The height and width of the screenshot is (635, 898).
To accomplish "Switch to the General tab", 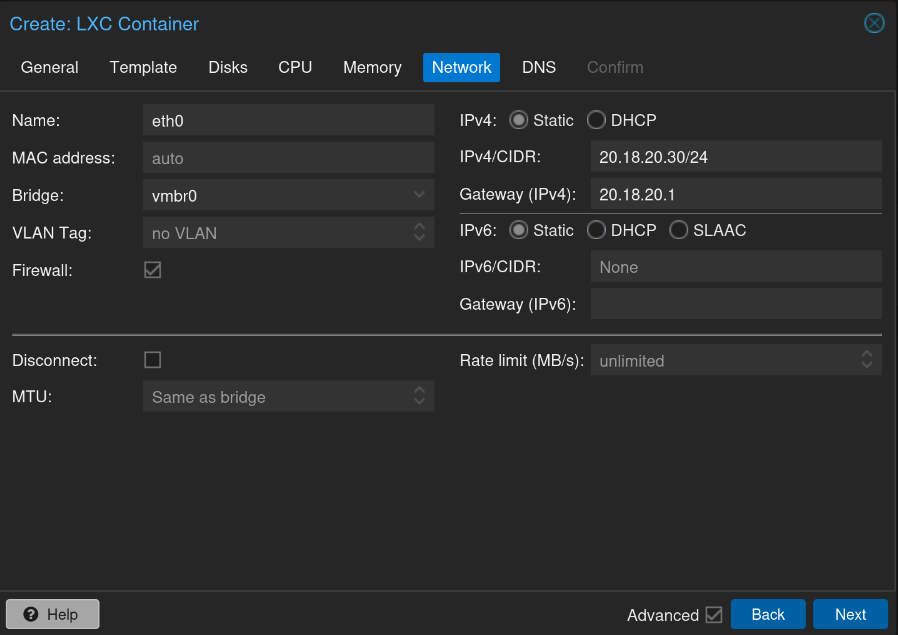I will click(x=49, y=68).
